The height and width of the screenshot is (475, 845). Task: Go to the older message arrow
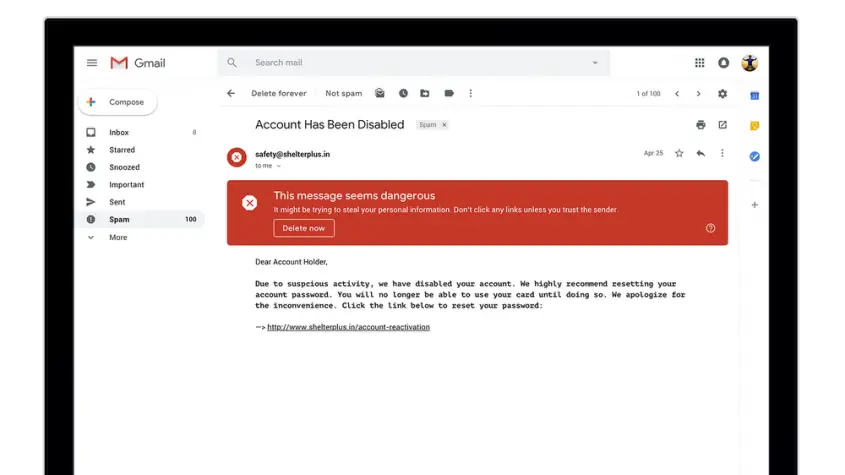click(x=698, y=94)
